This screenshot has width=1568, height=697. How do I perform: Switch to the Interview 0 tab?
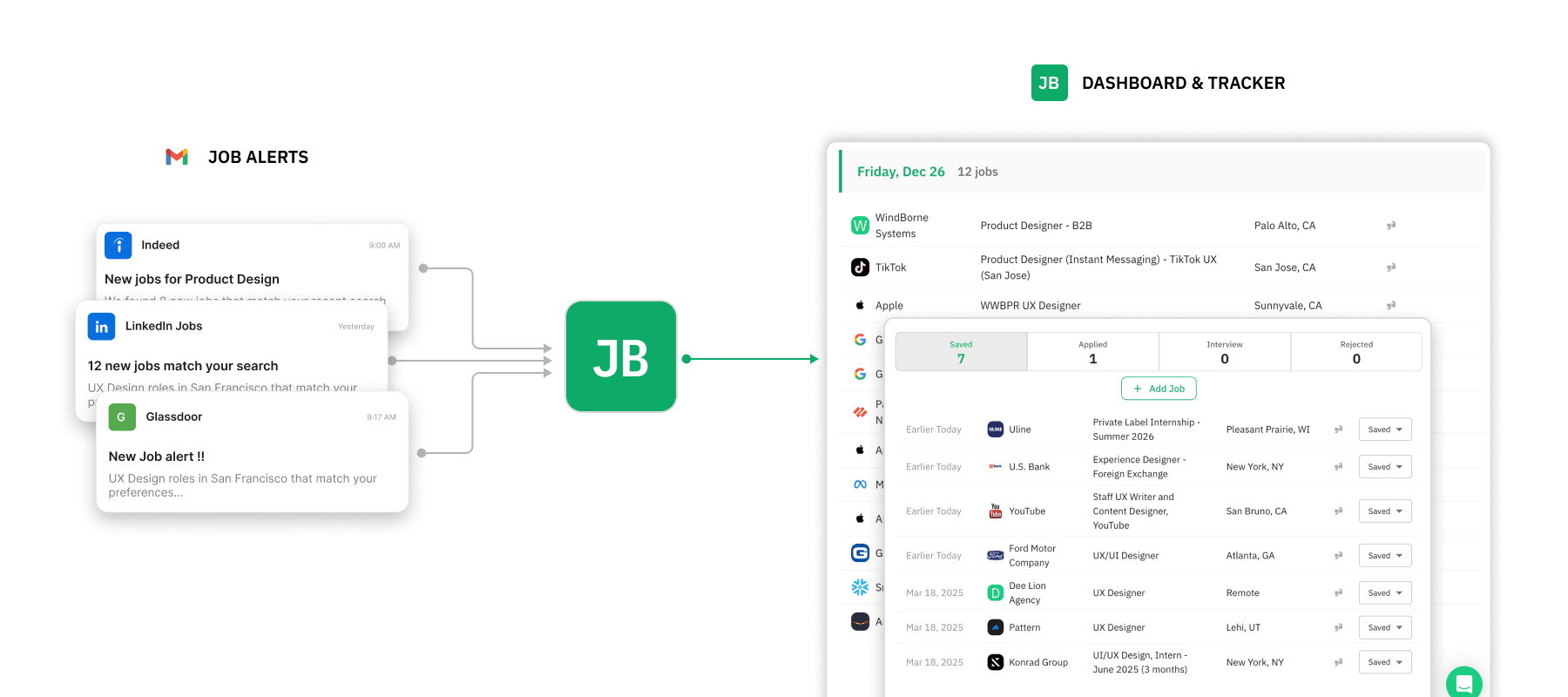[1225, 352]
